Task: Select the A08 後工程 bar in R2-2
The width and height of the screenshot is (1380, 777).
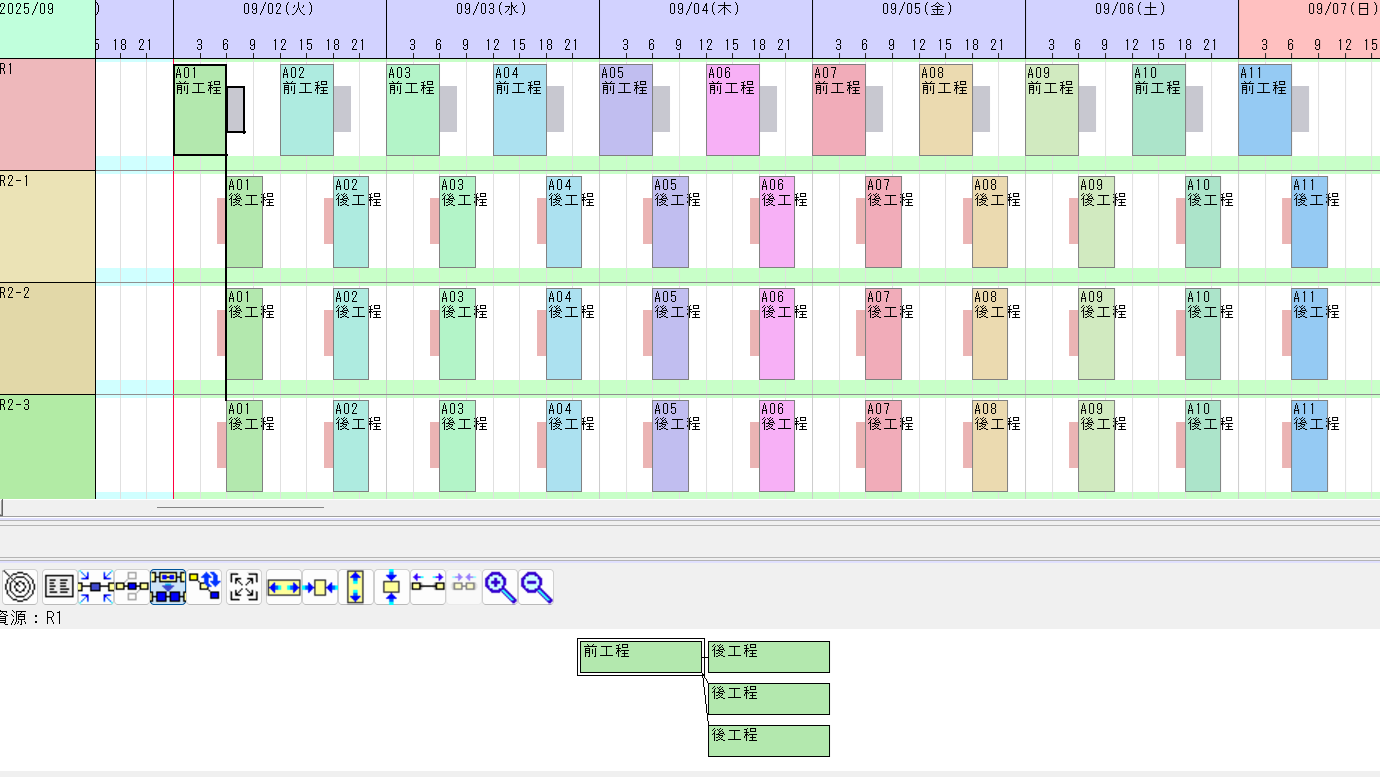Action: coord(989,334)
